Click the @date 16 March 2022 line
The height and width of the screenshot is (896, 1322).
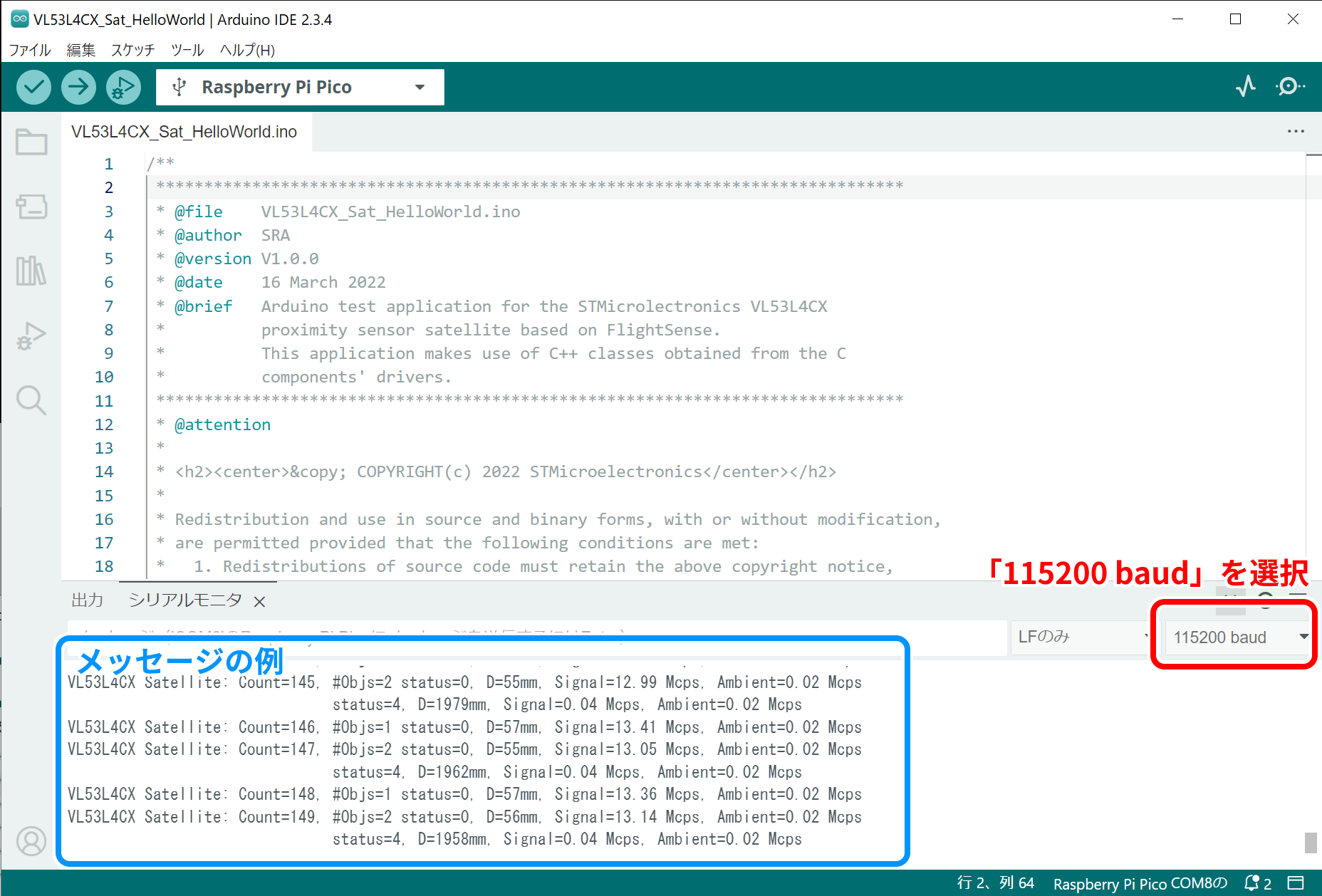(271, 282)
